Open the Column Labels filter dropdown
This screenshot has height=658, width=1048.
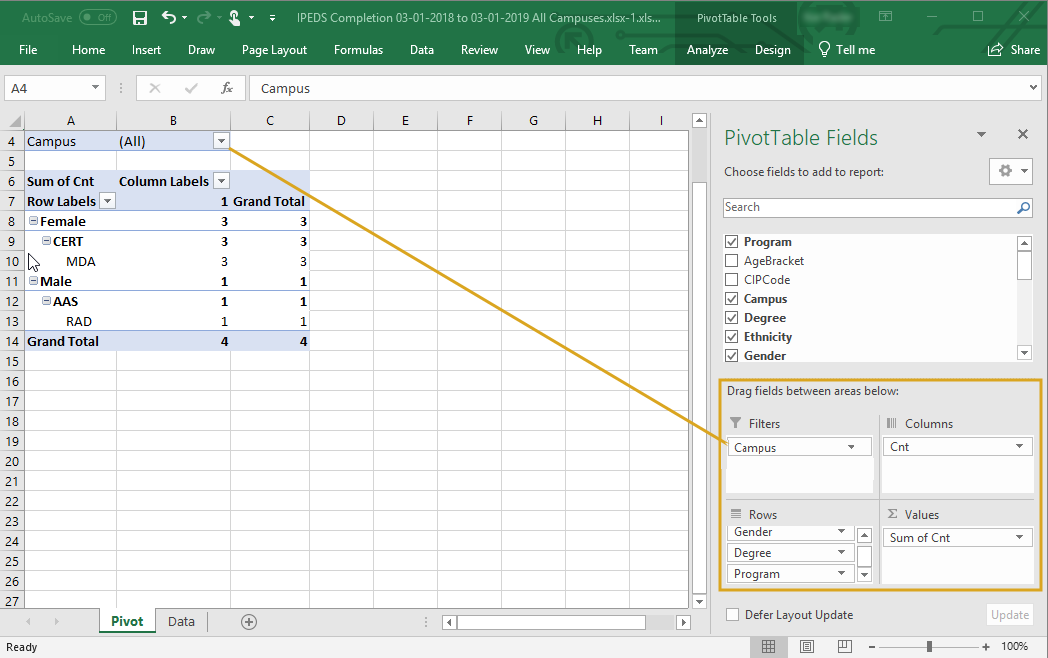[220, 181]
